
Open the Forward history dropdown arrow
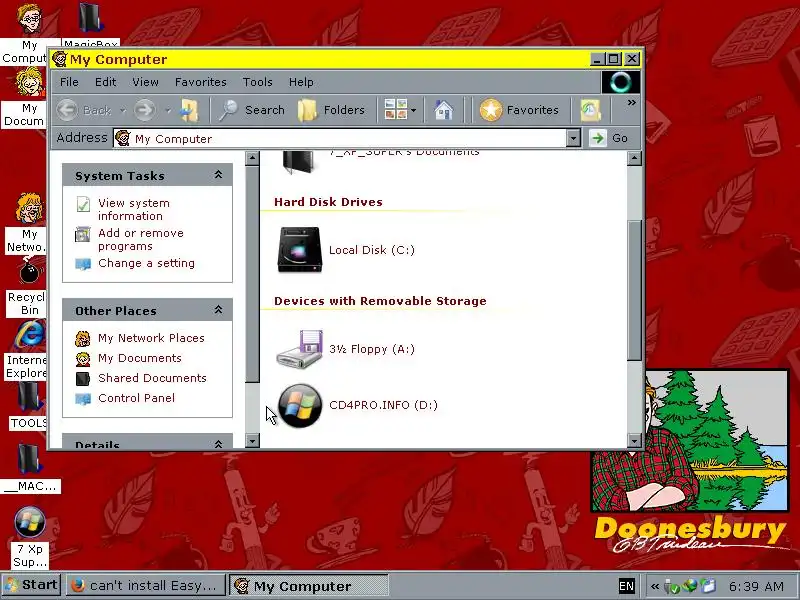(x=168, y=110)
